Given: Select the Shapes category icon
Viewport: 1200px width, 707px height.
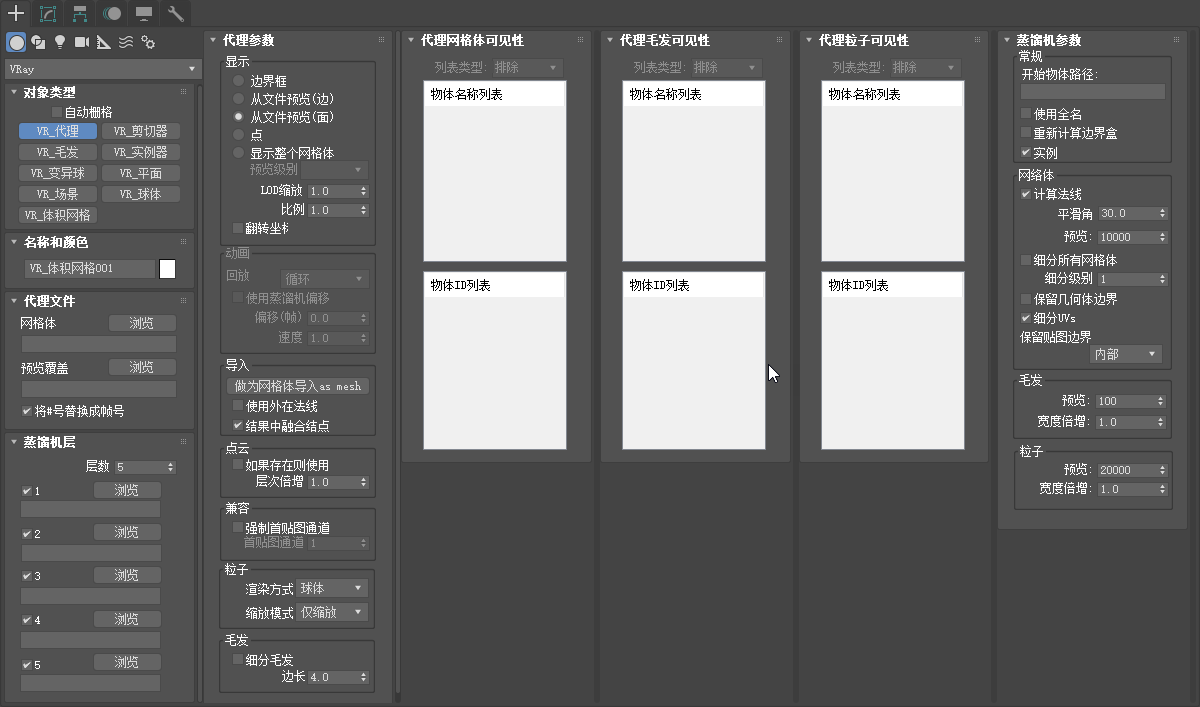Looking at the screenshot, I should (x=38, y=42).
